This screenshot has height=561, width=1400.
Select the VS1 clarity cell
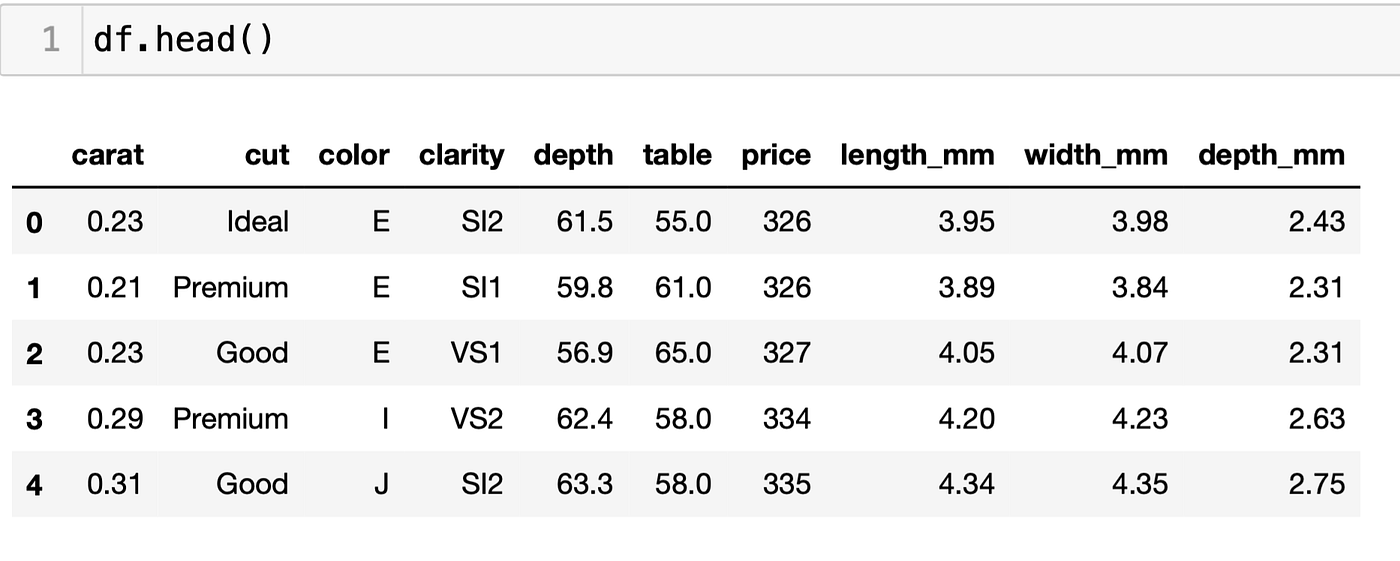coord(476,353)
